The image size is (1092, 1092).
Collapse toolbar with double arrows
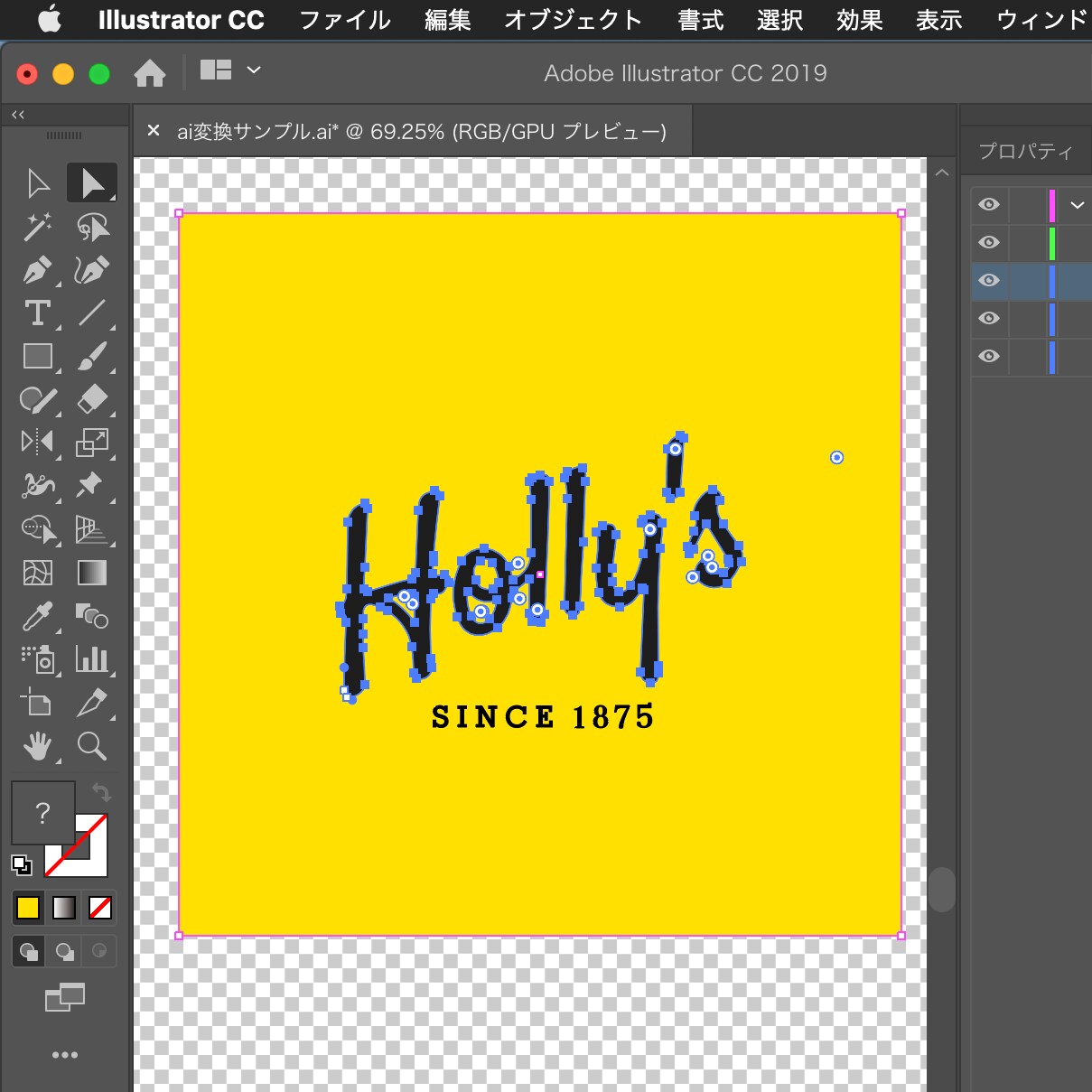click(18, 115)
